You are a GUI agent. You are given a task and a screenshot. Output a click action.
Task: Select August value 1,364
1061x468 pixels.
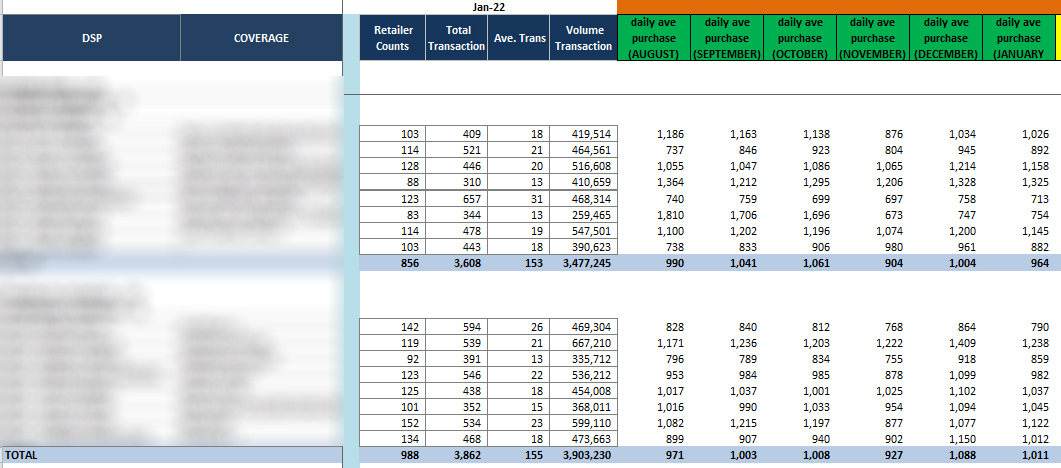click(670, 182)
